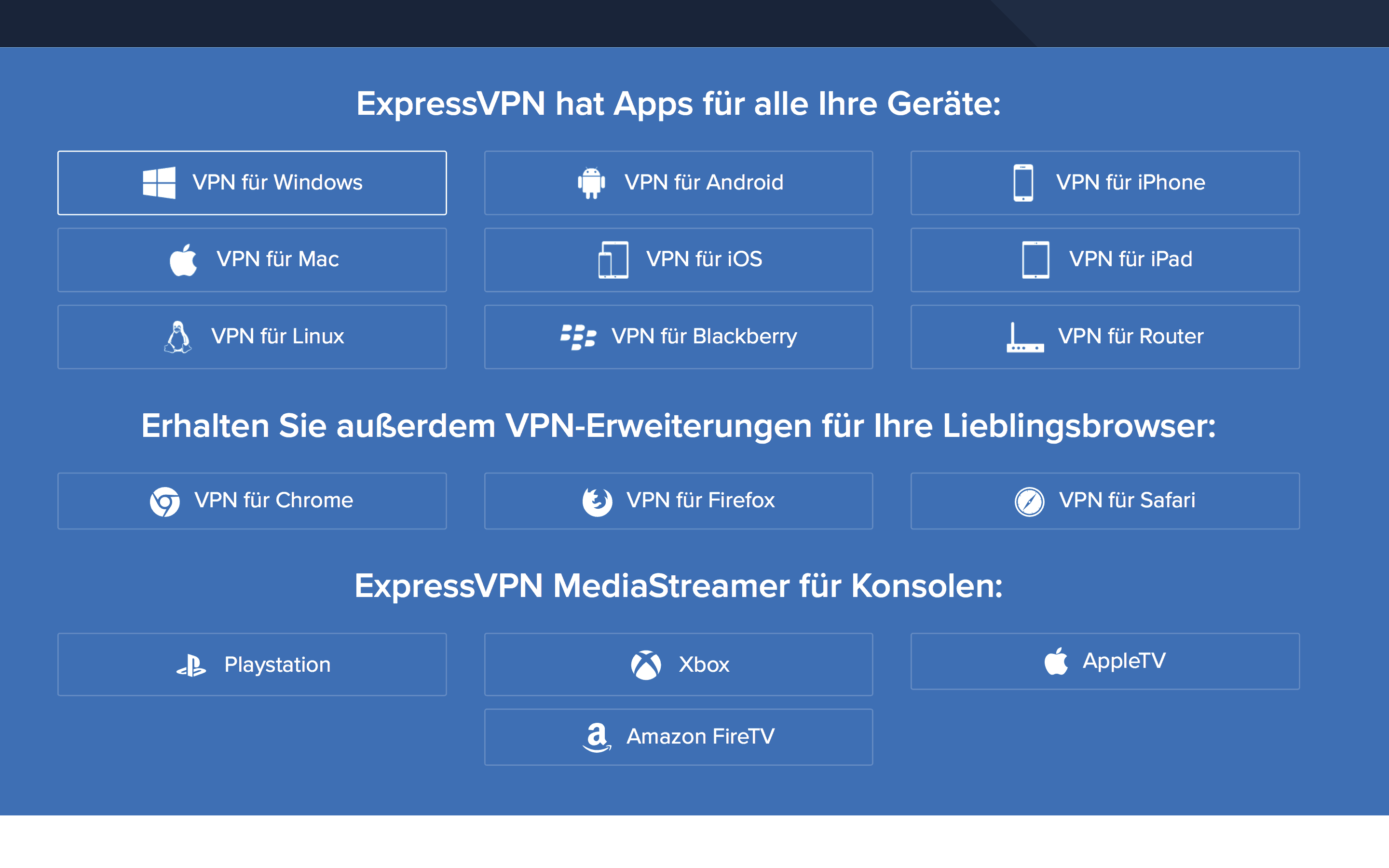Open VPN für Linux text link
Screen dimensions: 1389x868
tap(277, 337)
